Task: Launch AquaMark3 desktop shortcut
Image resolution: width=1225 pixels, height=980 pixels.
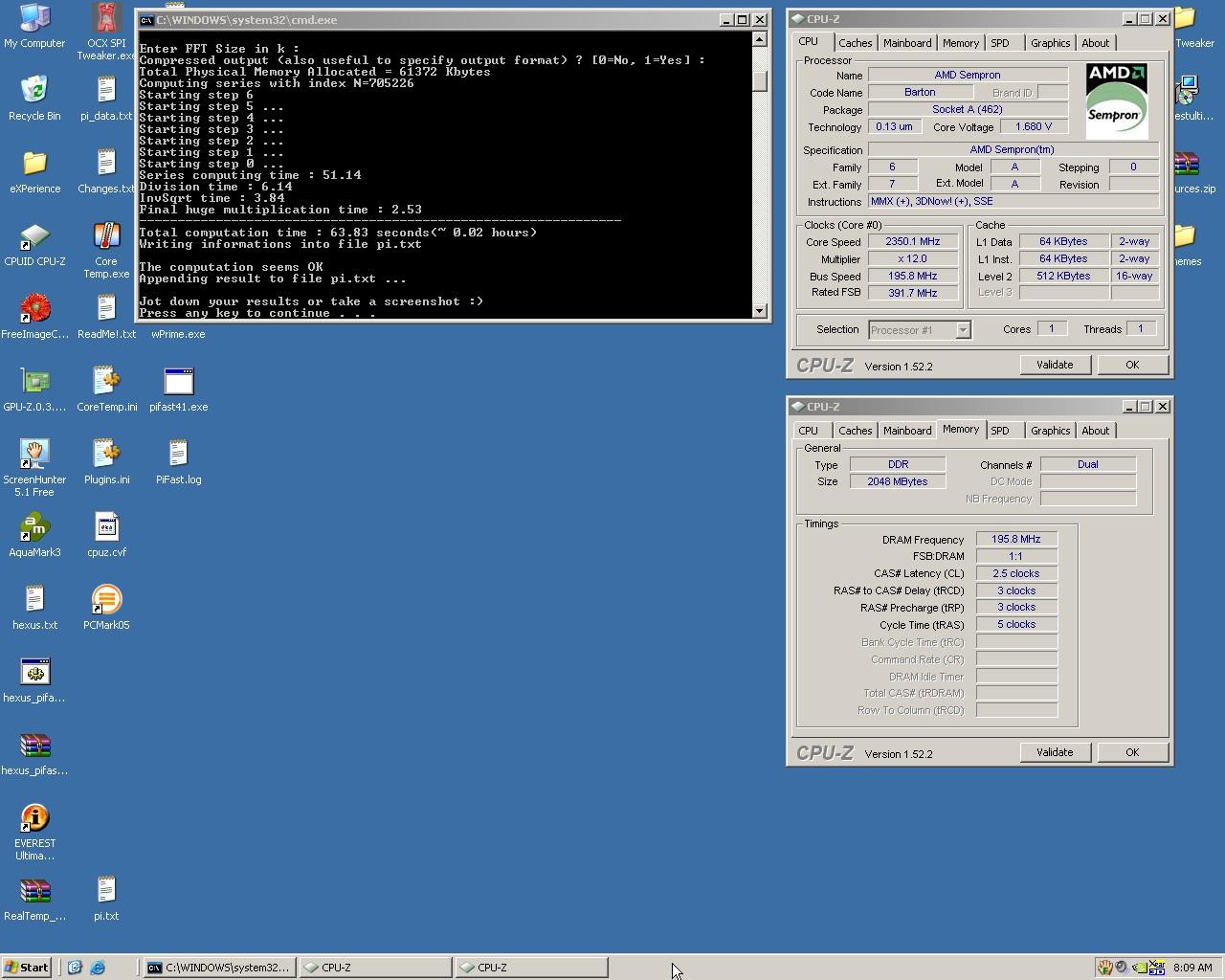Action: (34, 534)
